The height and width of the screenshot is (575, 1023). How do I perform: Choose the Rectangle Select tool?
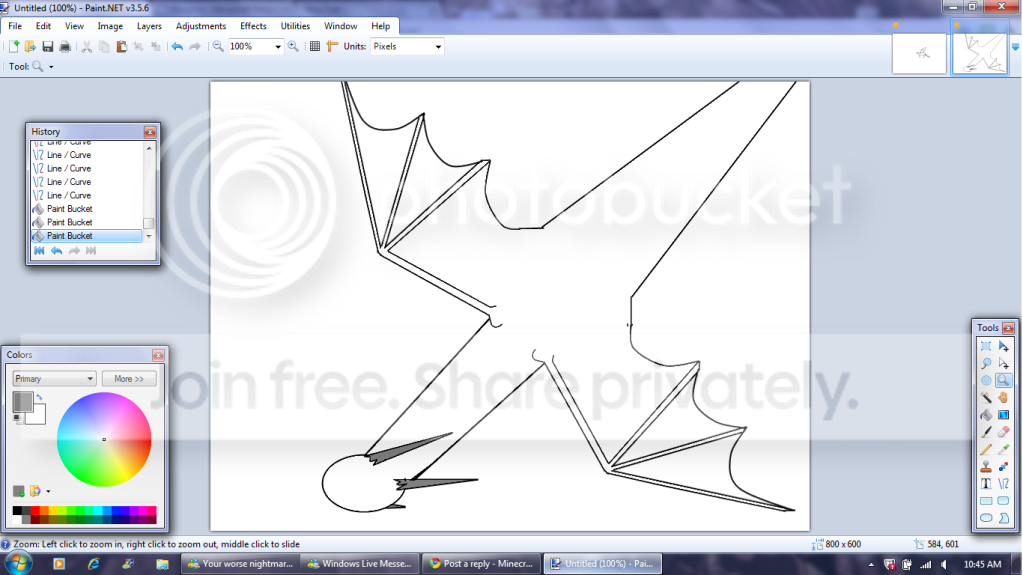click(x=986, y=346)
